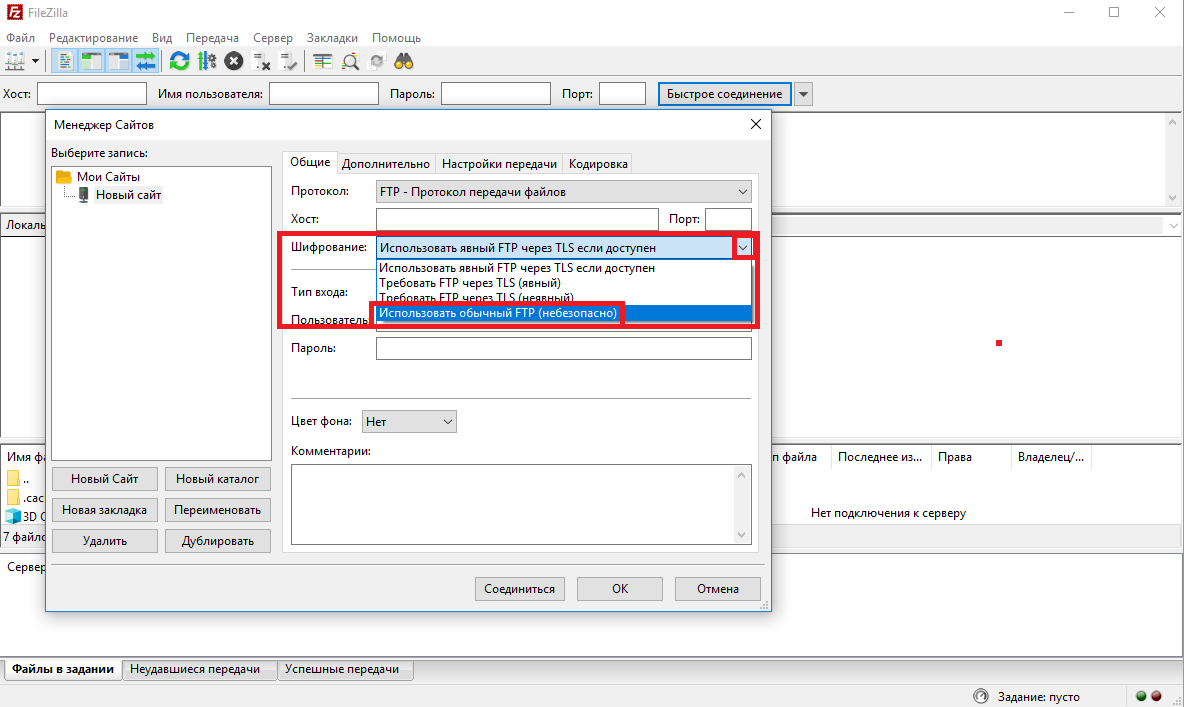Viewport: 1184px width, 707px height.
Task: Open the Протокол dropdown
Action: tap(563, 192)
